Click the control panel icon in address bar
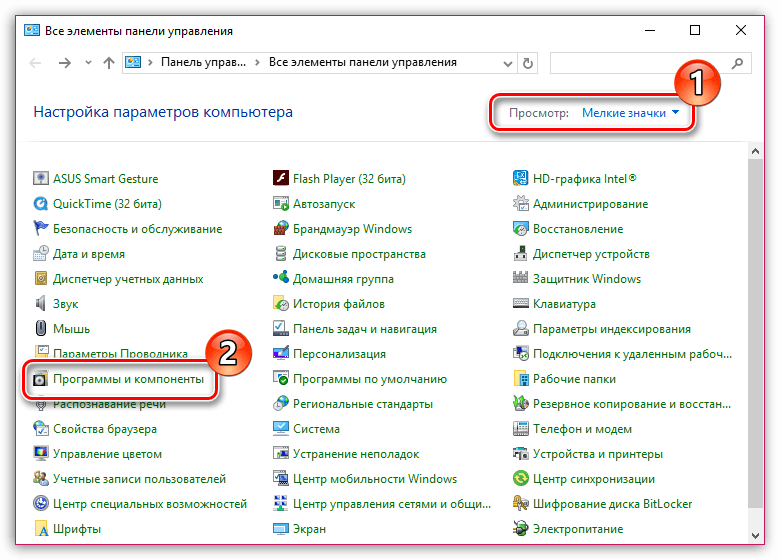 133,63
